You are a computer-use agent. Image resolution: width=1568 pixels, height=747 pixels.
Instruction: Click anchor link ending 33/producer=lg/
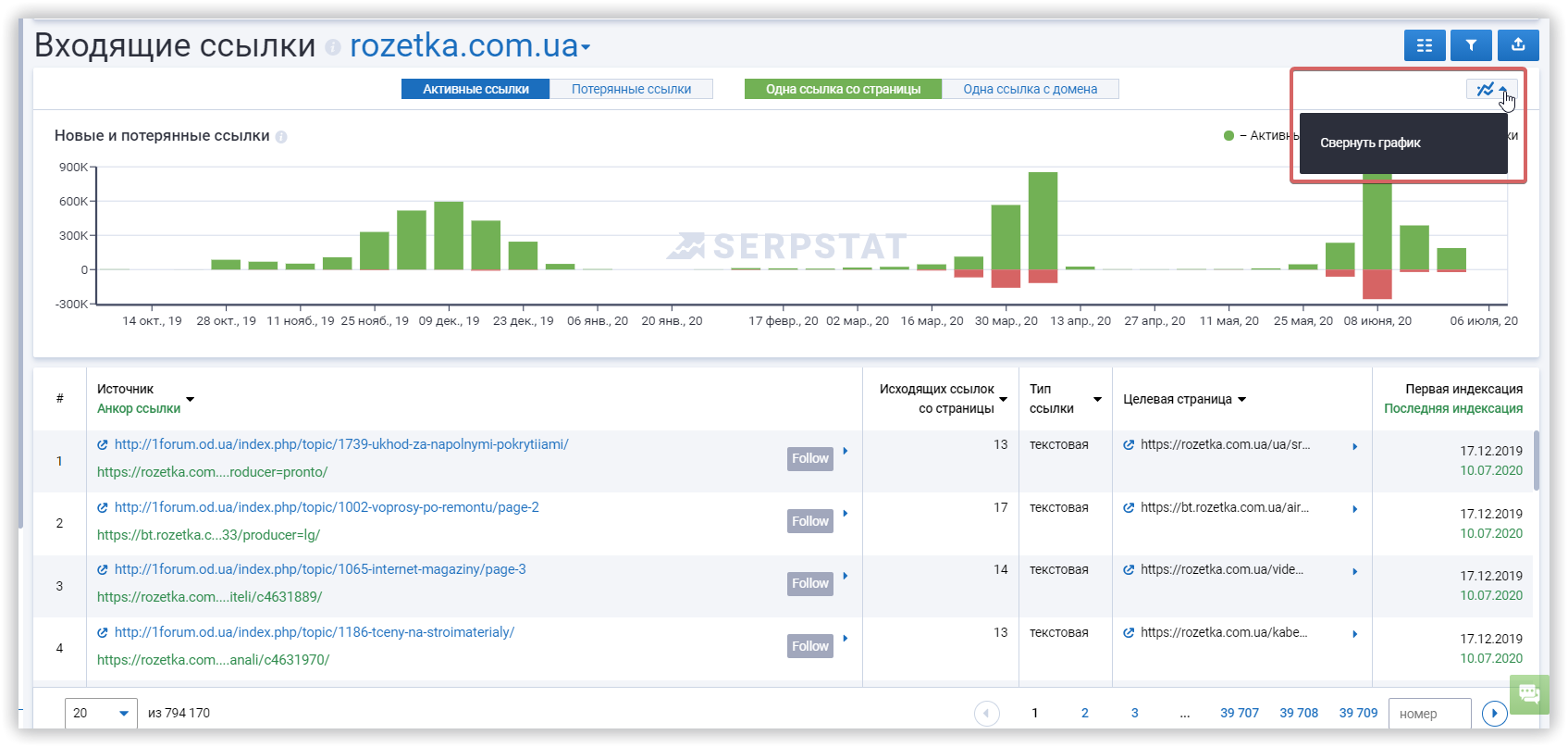pos(208,535)
